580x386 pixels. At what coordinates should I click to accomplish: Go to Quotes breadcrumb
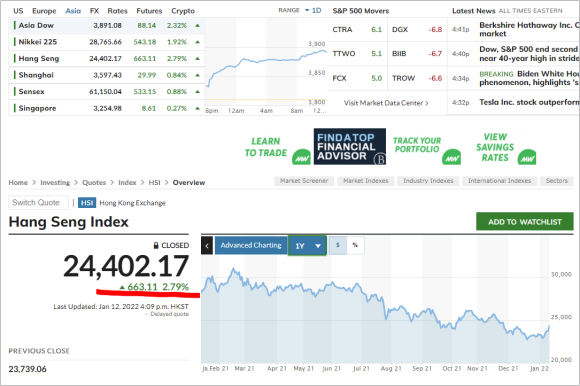point(94,182)
